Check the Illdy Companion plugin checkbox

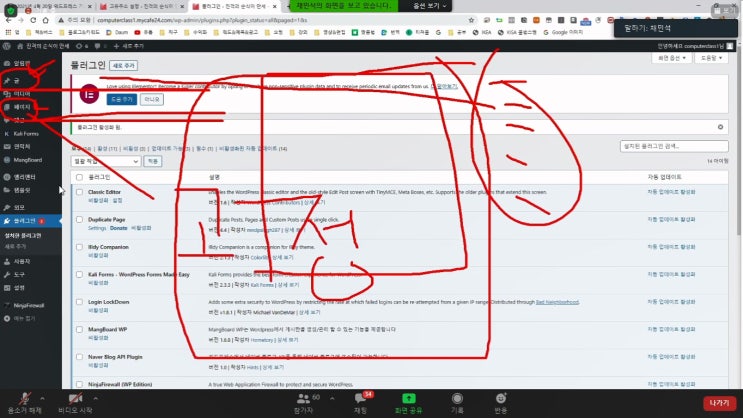[79, 247]
